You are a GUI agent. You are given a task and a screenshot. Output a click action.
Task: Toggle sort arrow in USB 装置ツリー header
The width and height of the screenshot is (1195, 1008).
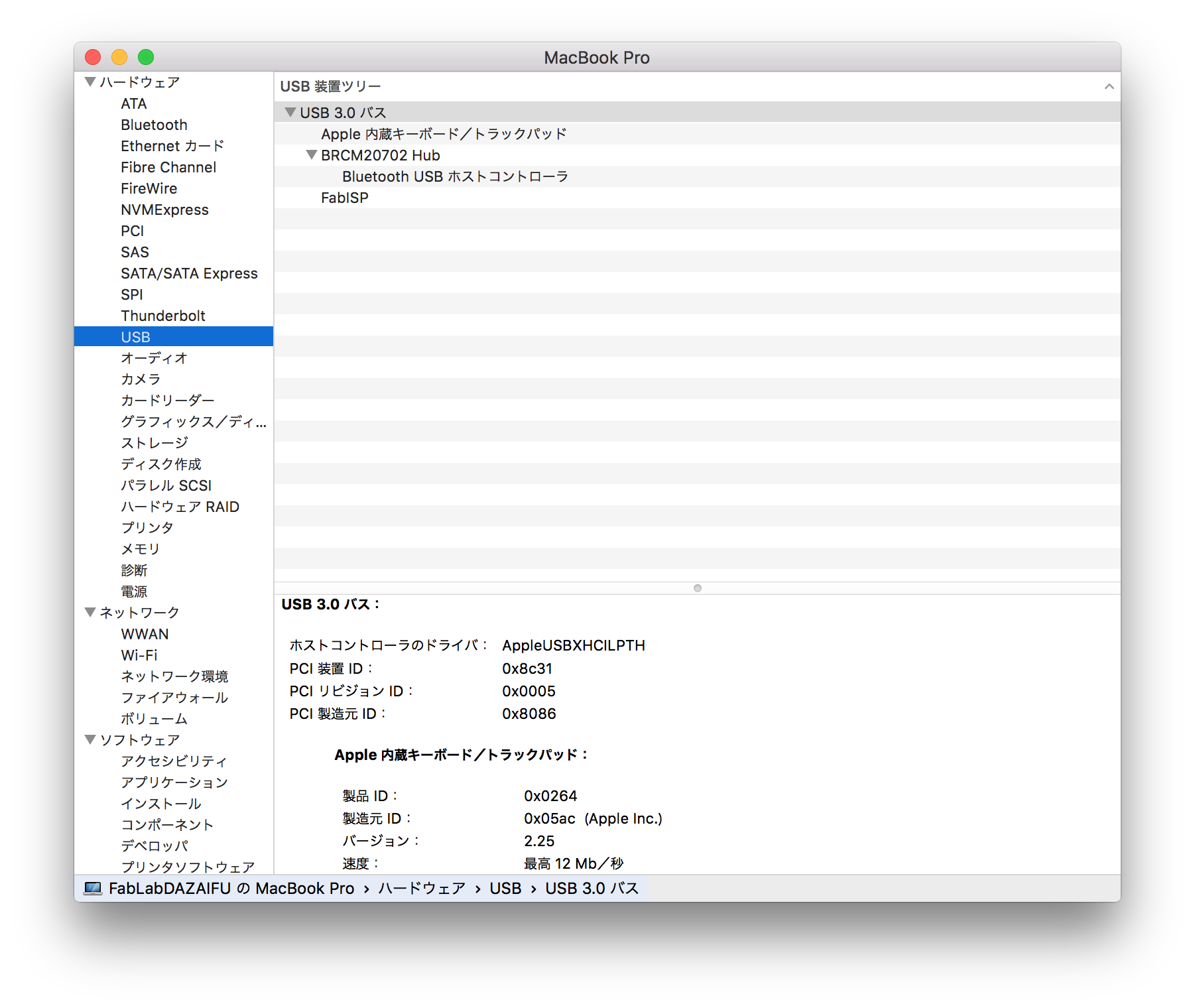click(1109, 86)
